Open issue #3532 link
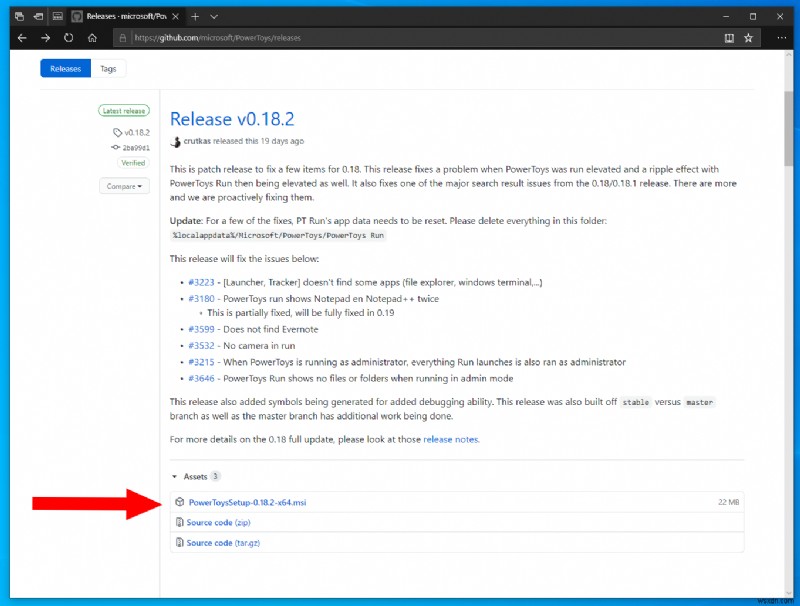The width and height of the screenshot is (800, 606). (201, 345)
